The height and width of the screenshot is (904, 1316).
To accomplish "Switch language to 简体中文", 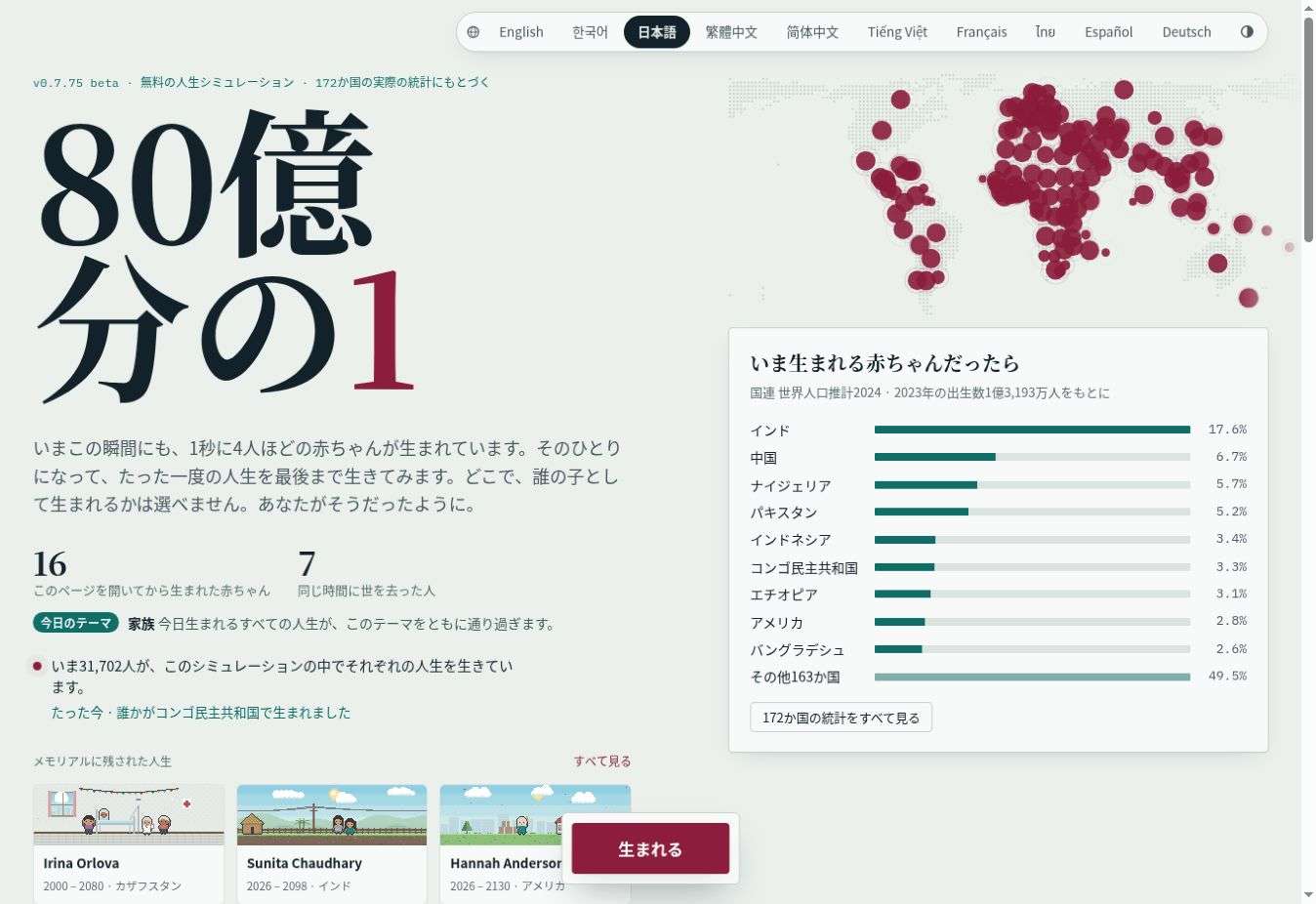I will click(x=812, y=32).
